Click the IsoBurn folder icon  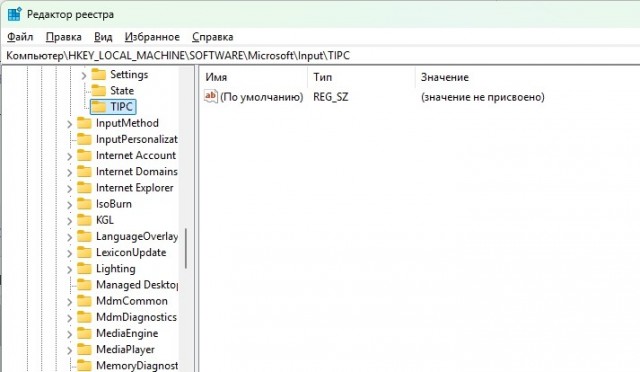point(84,204)
